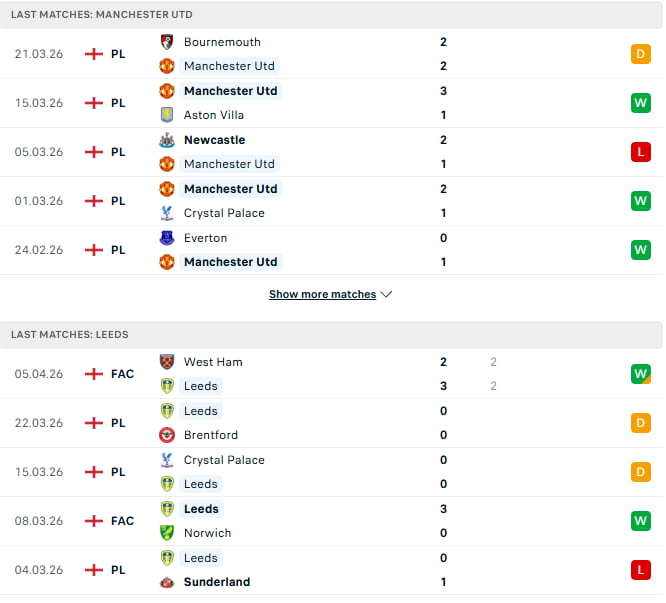Click the Crystal Palace crest in the 01.03.26 match
The image size is (666, 603).
[167, 213]
